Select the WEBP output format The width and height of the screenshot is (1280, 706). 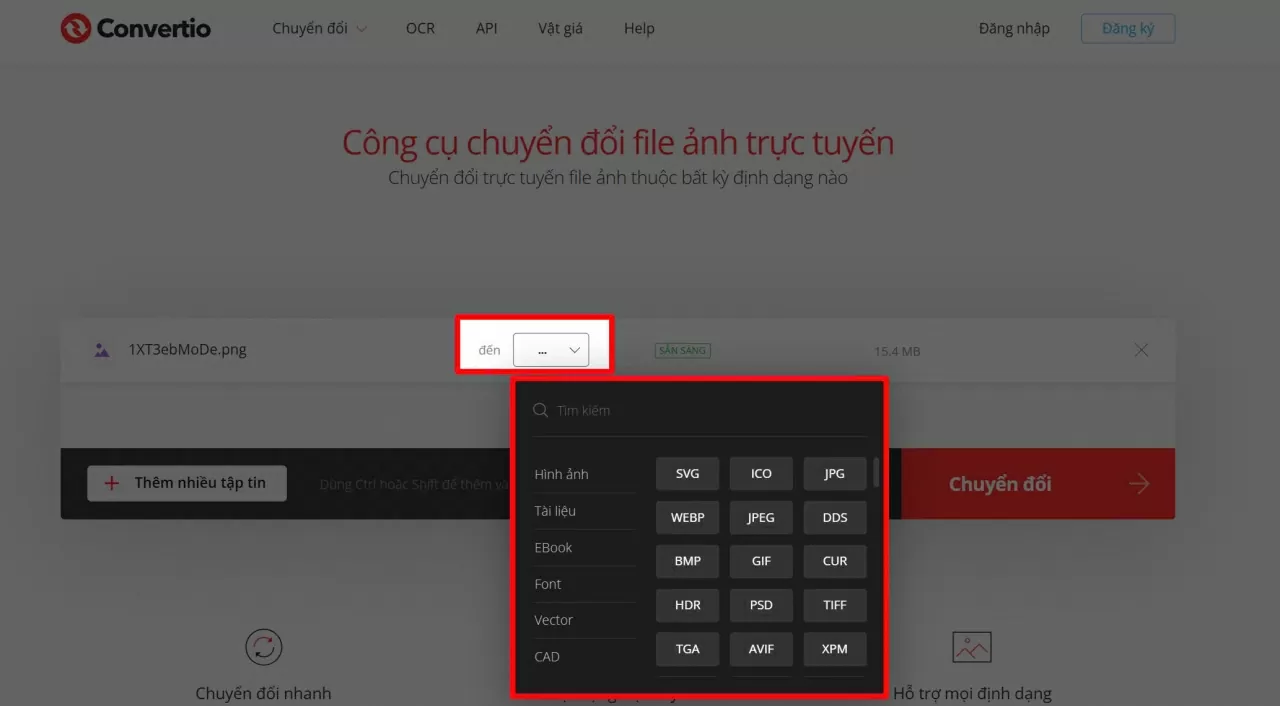click(687, 517)
